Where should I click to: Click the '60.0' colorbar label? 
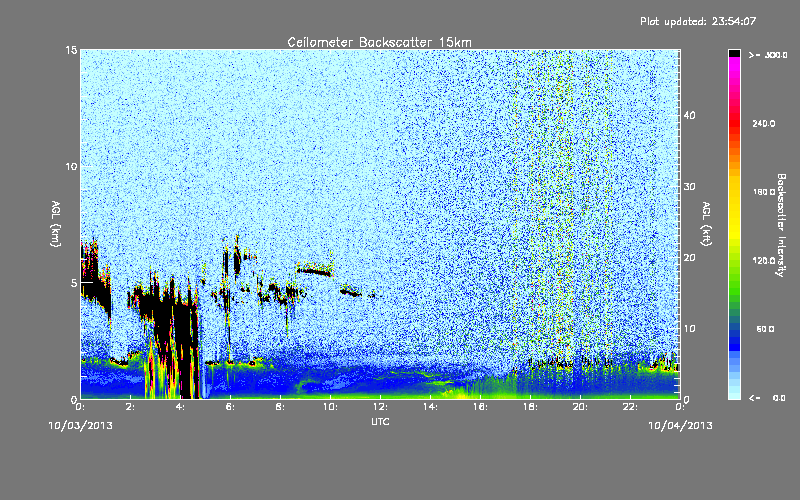(765, 330)
